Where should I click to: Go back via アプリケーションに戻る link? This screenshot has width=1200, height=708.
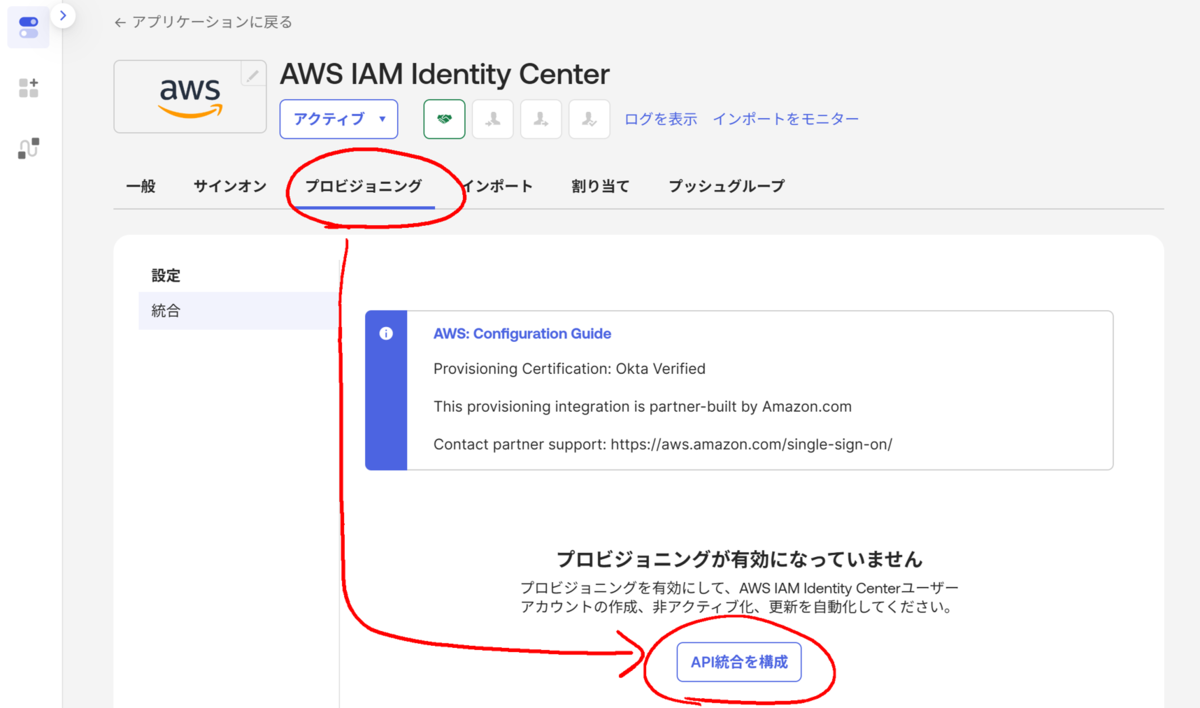pos(203,22)
